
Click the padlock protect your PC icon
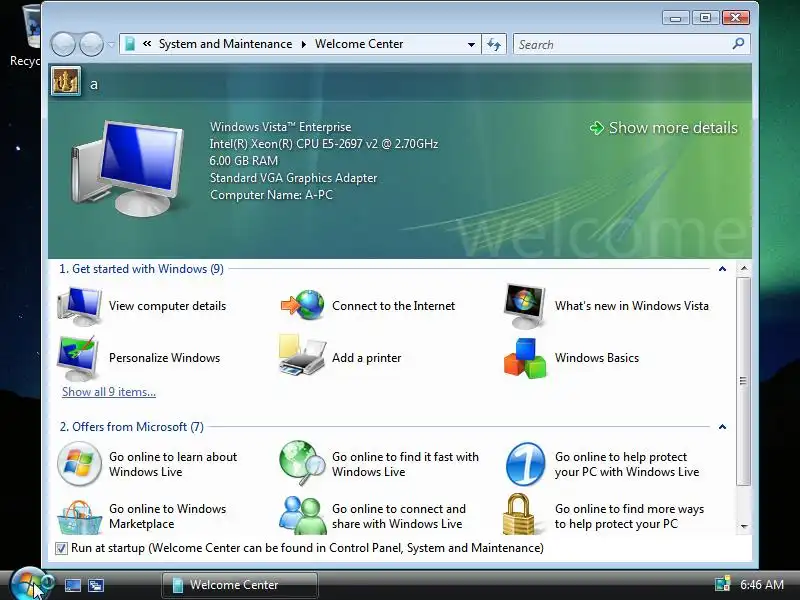[519, 514]
